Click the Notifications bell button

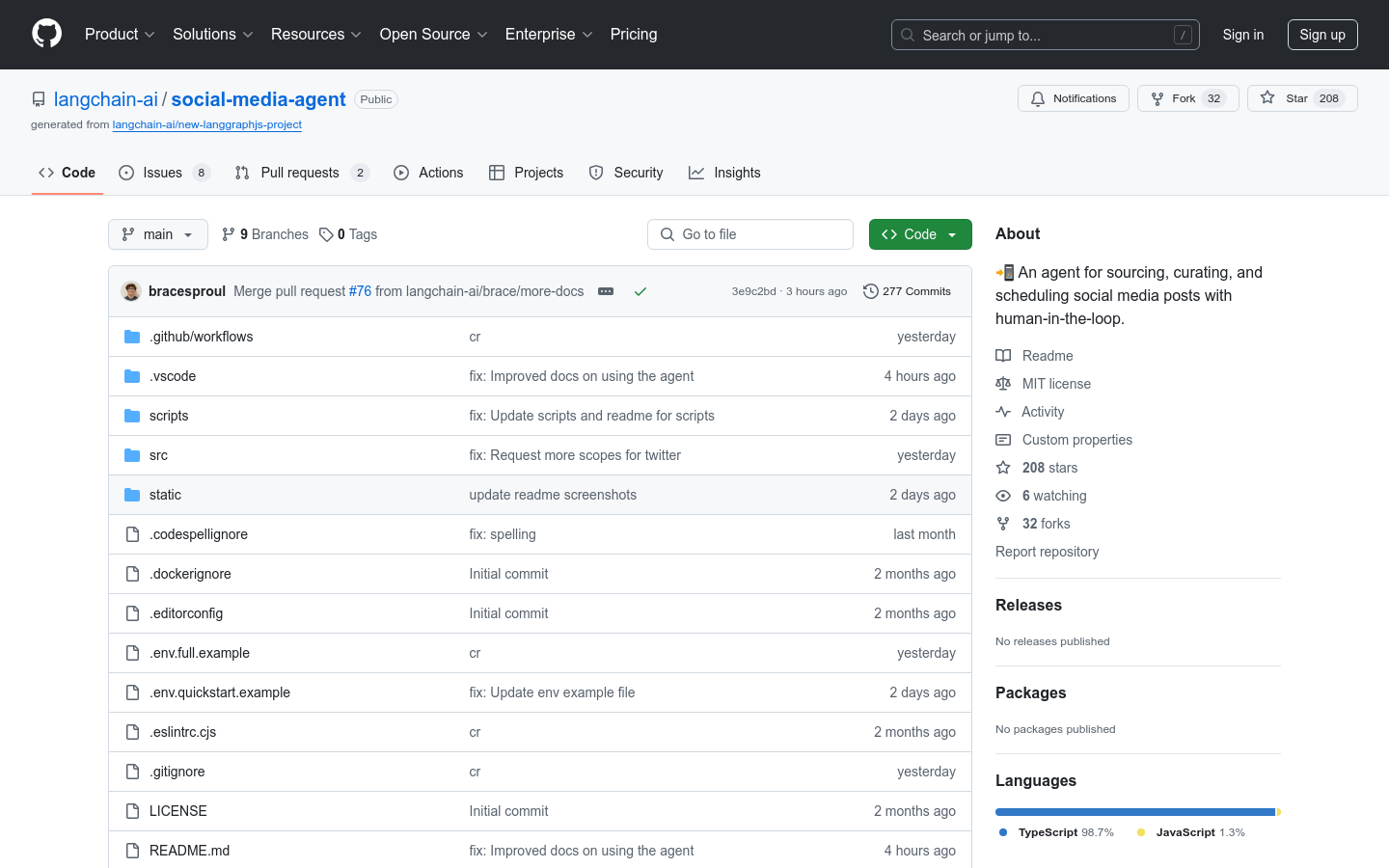1073,98
